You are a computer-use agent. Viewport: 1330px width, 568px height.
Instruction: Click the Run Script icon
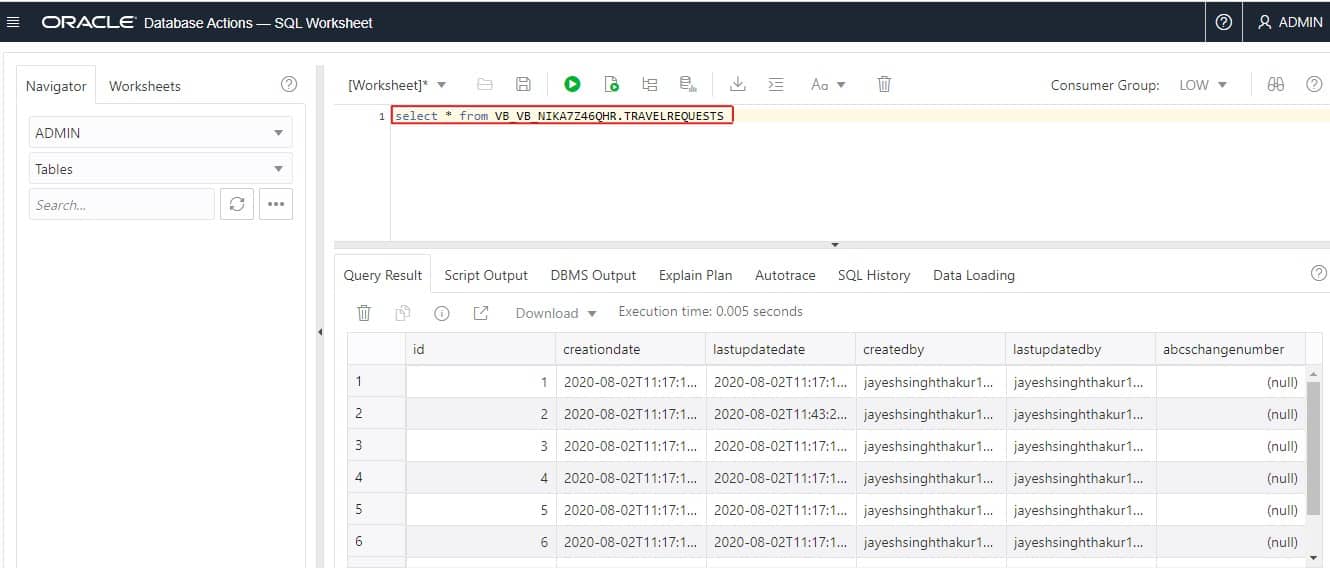tap(611, 85)
